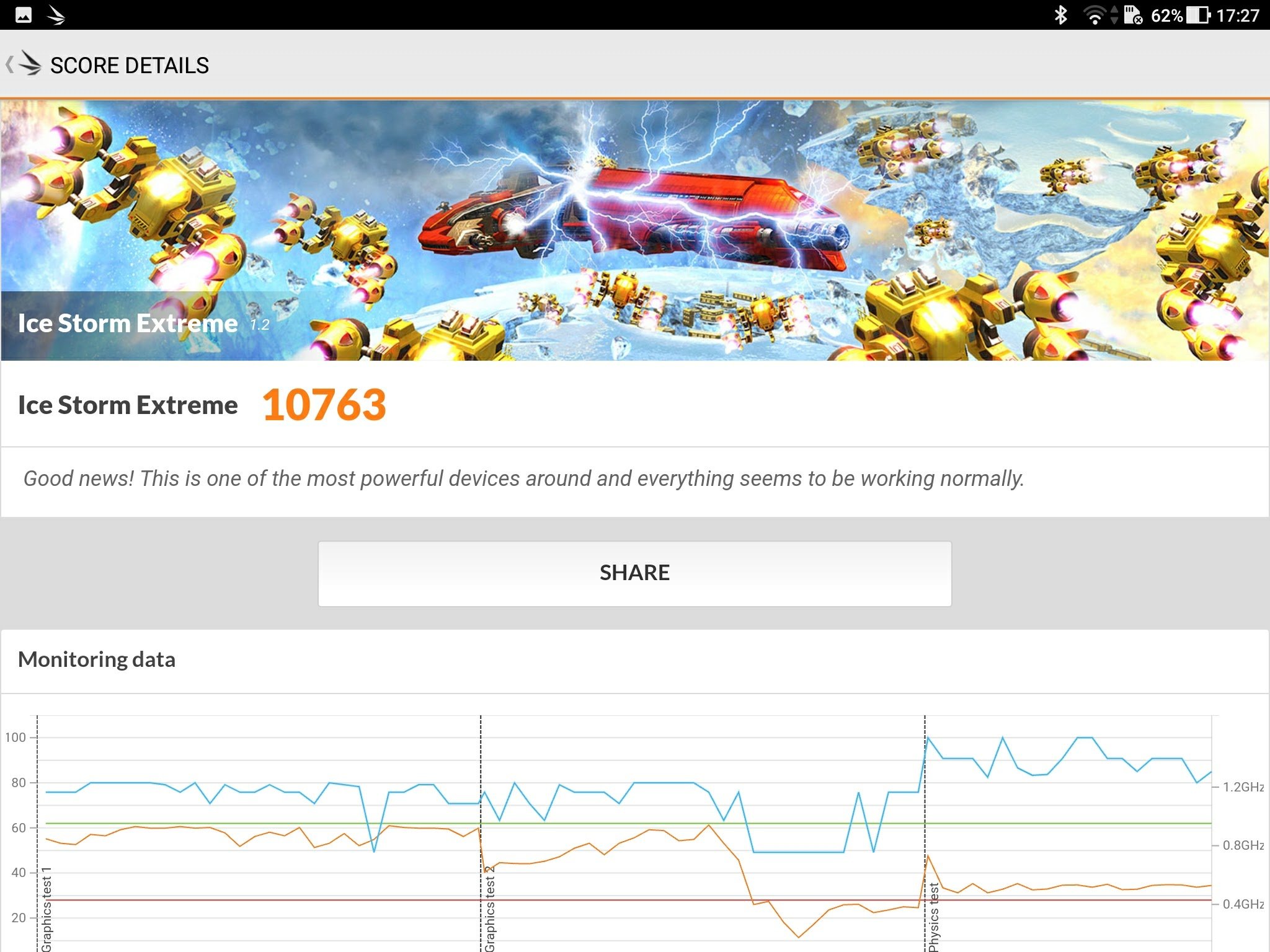
Task: Tap the 0.8GHz axis label
Action: coord(1243,845)
